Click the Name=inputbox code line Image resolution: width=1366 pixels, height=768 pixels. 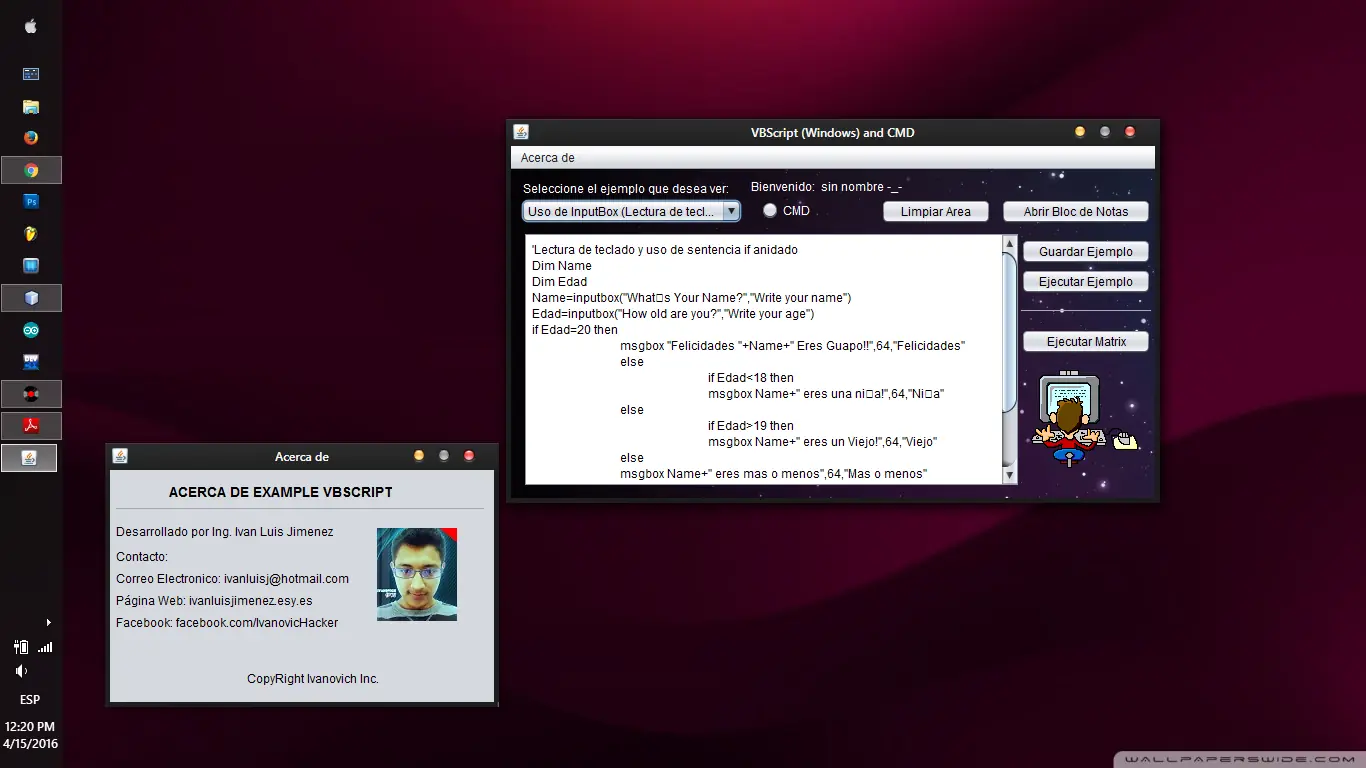692,298
